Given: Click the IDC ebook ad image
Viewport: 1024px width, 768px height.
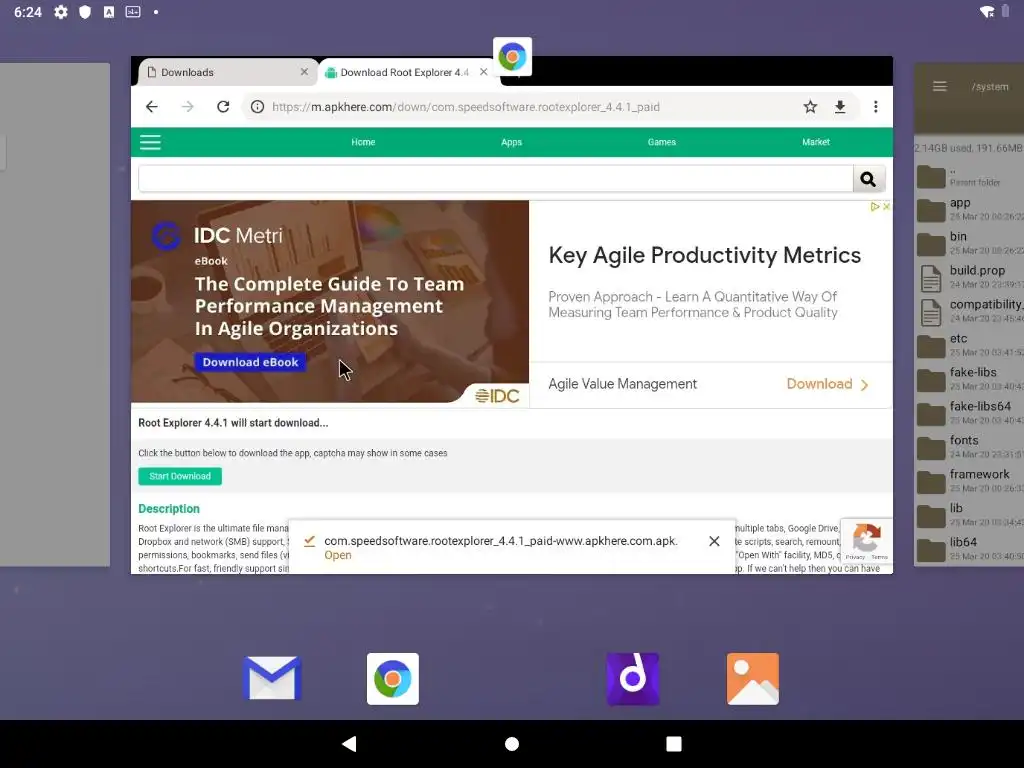Looking at the screenshot, I should coord(330,301).
